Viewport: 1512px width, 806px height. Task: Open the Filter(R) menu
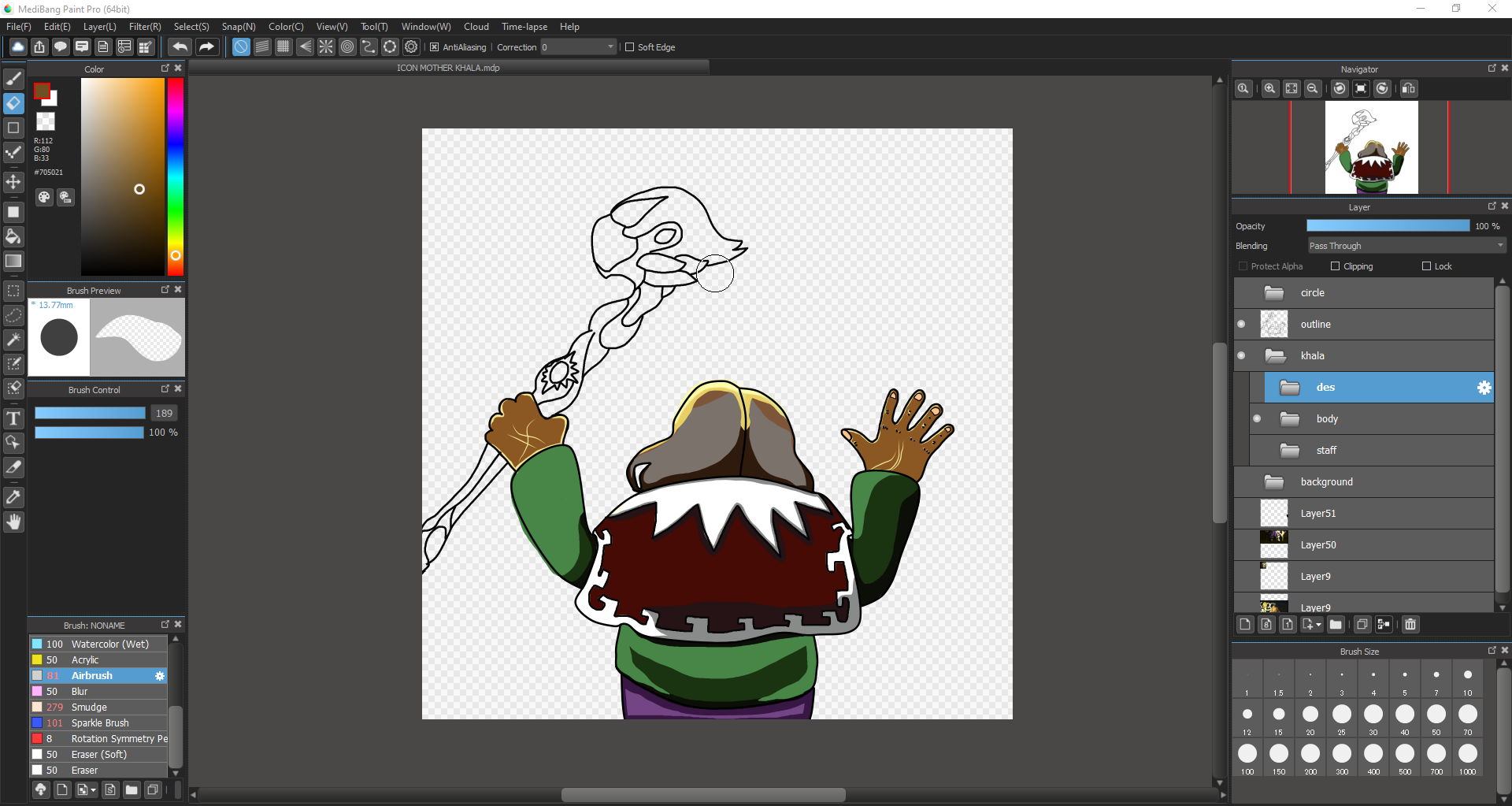pyautogui.click(x=145, y=27)
